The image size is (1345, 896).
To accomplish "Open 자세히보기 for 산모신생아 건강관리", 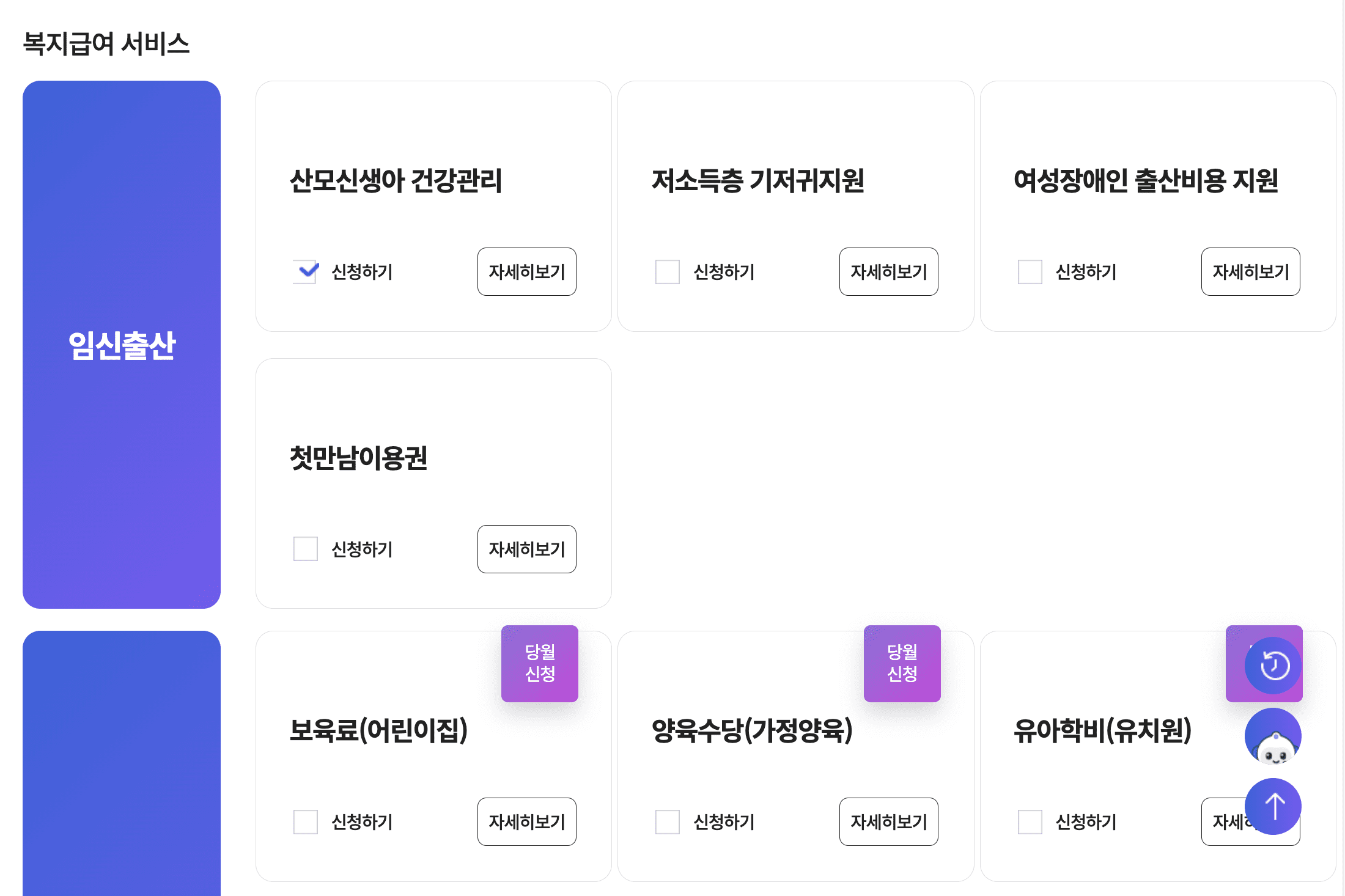I will pos(526,273).
